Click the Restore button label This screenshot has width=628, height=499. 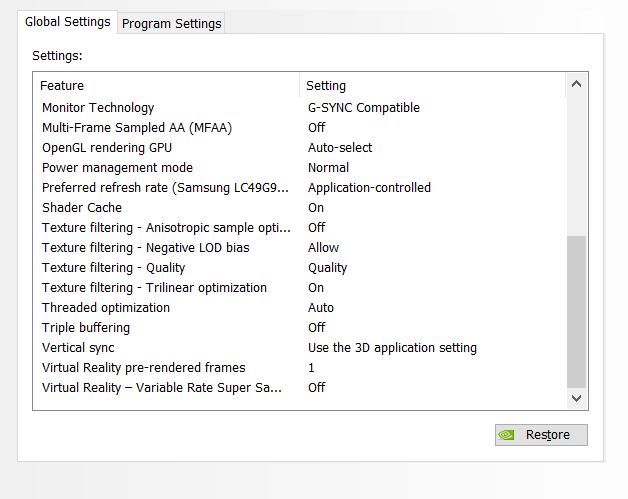[547, 435]
